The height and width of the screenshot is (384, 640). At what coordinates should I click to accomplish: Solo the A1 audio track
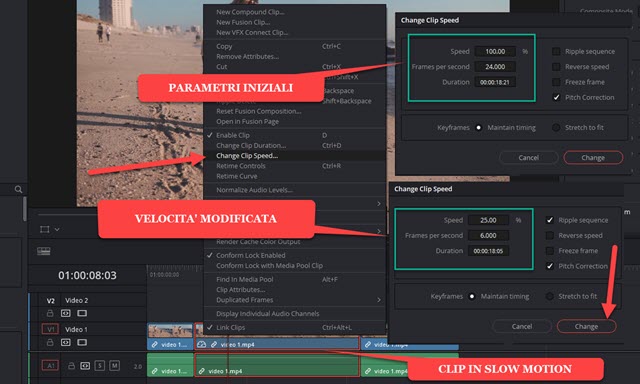(100, 366)
